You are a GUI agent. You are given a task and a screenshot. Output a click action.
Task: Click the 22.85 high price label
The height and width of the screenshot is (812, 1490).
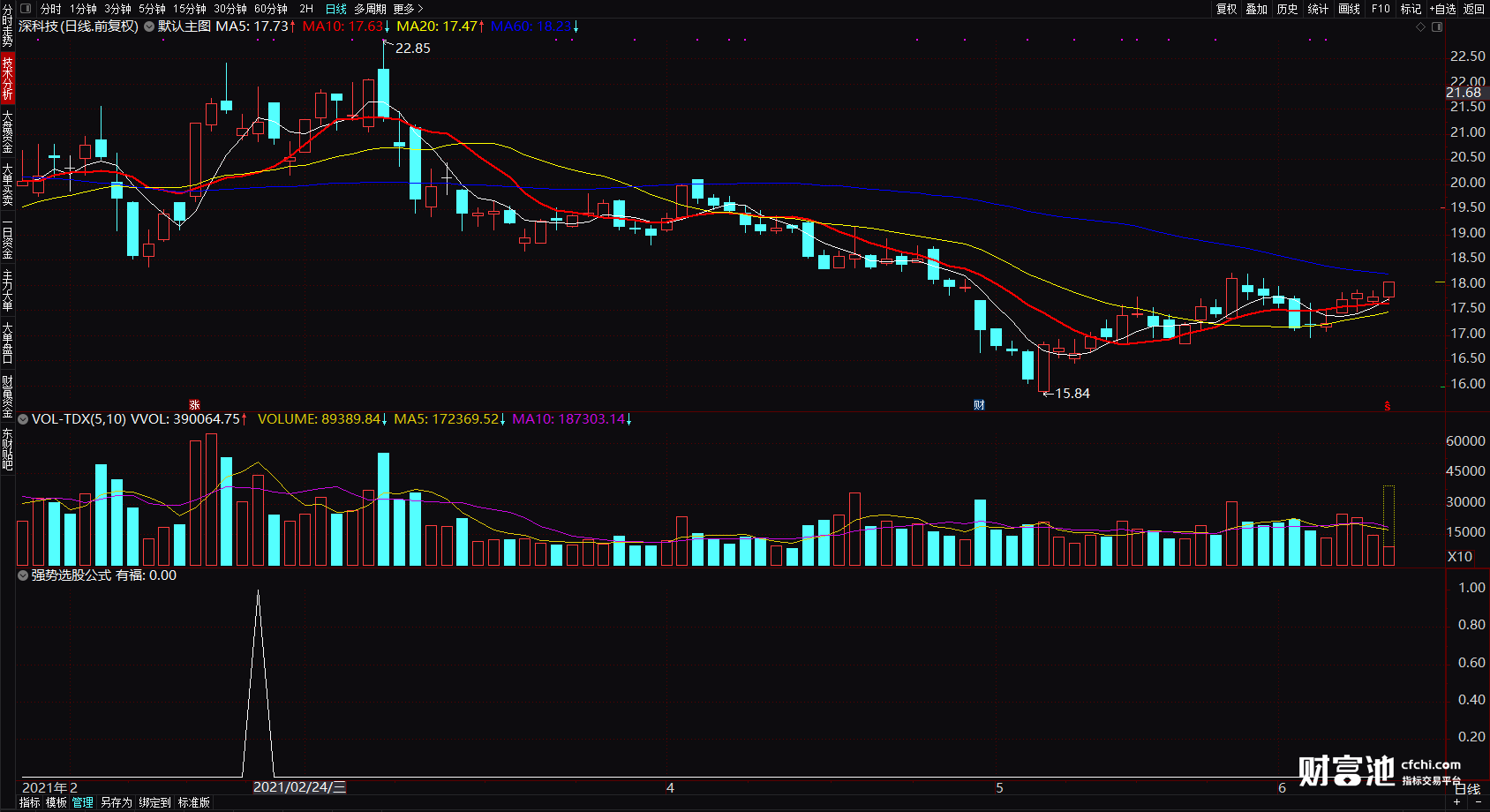(413, 49)
